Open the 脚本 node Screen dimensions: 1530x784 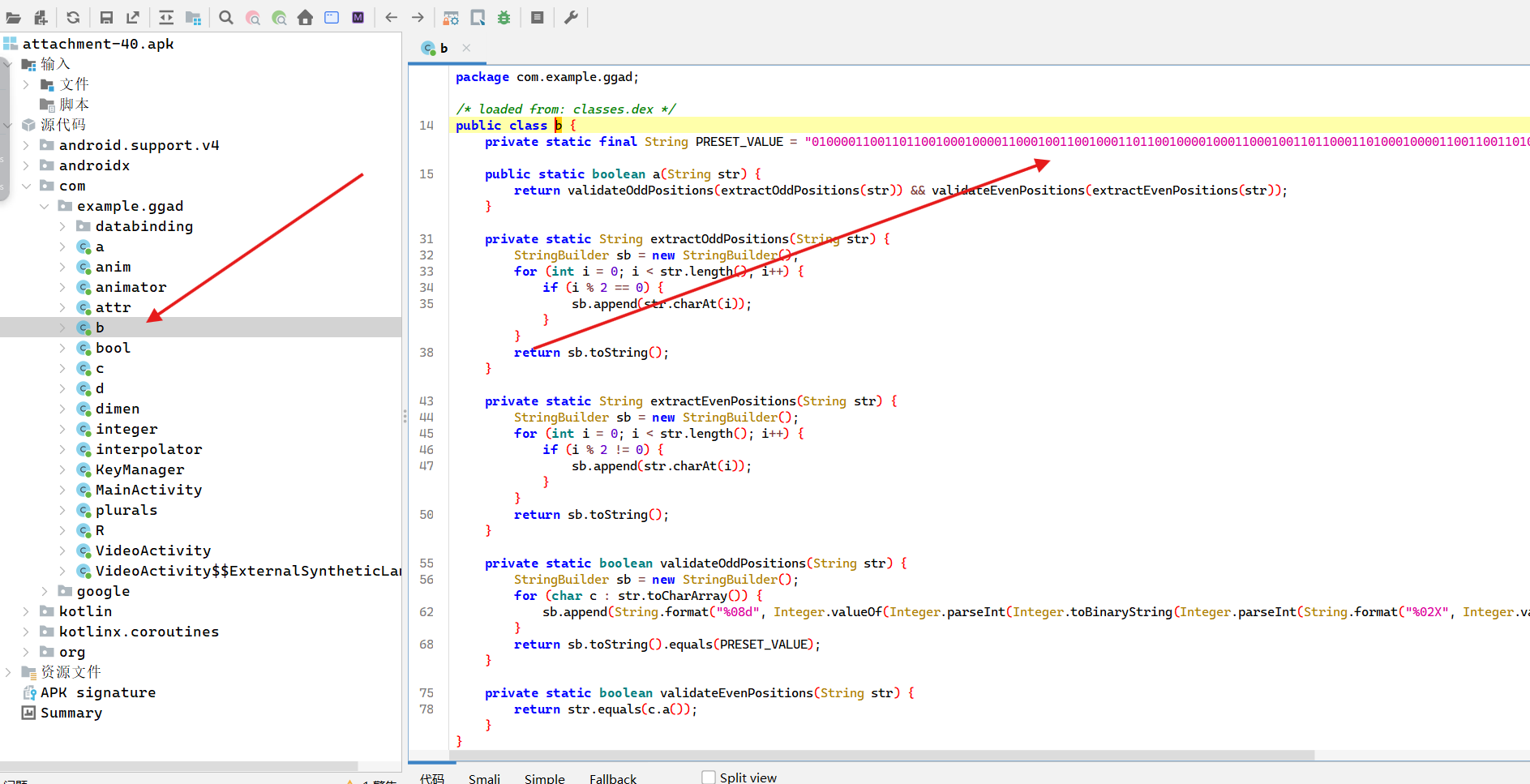point(74,105)
